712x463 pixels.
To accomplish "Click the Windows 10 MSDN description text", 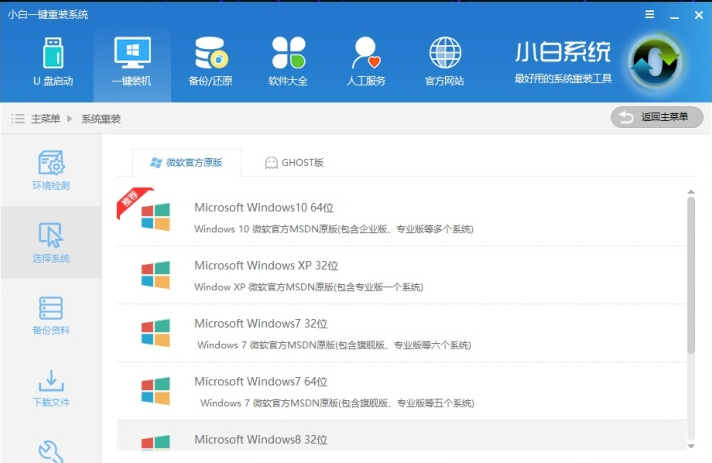I will 334,229.
